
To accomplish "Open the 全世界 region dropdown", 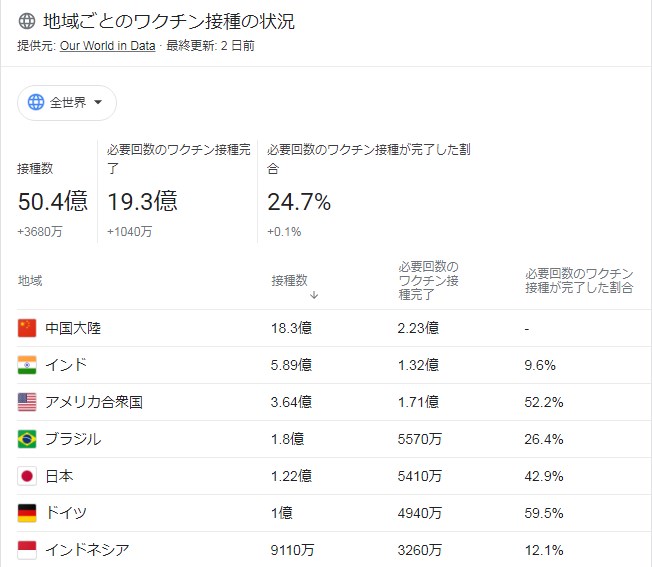I will pyautogui.click(x=67, y=103).
